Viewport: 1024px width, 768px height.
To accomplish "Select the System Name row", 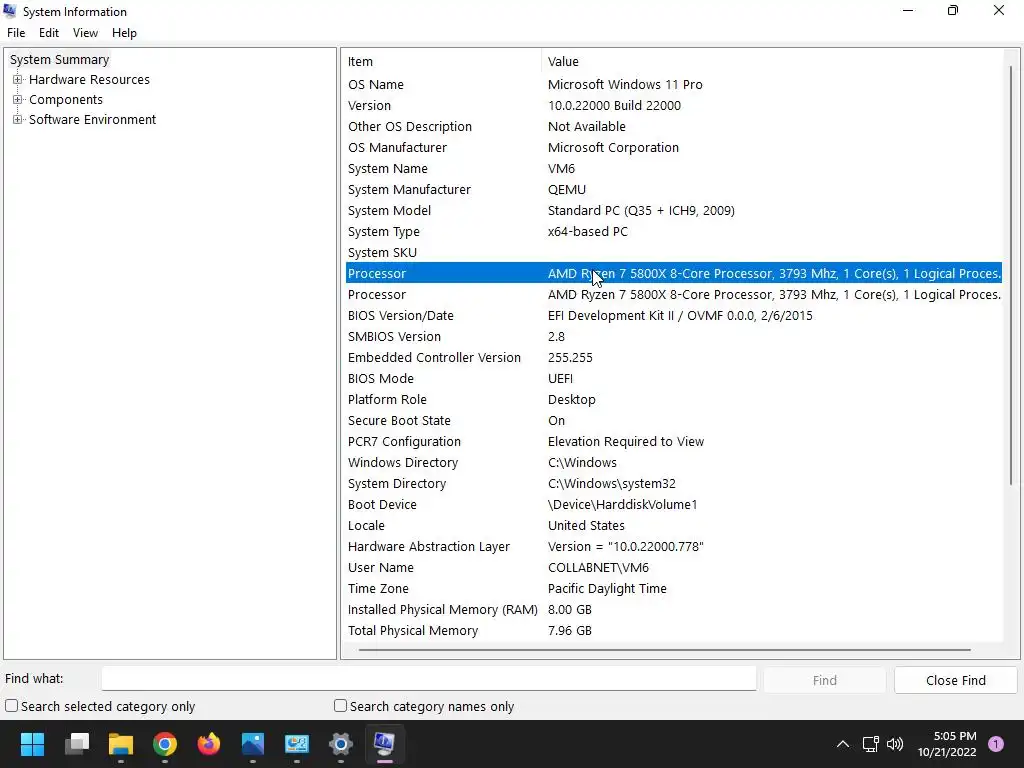I will pyautogui.click(x=674, y=168).
